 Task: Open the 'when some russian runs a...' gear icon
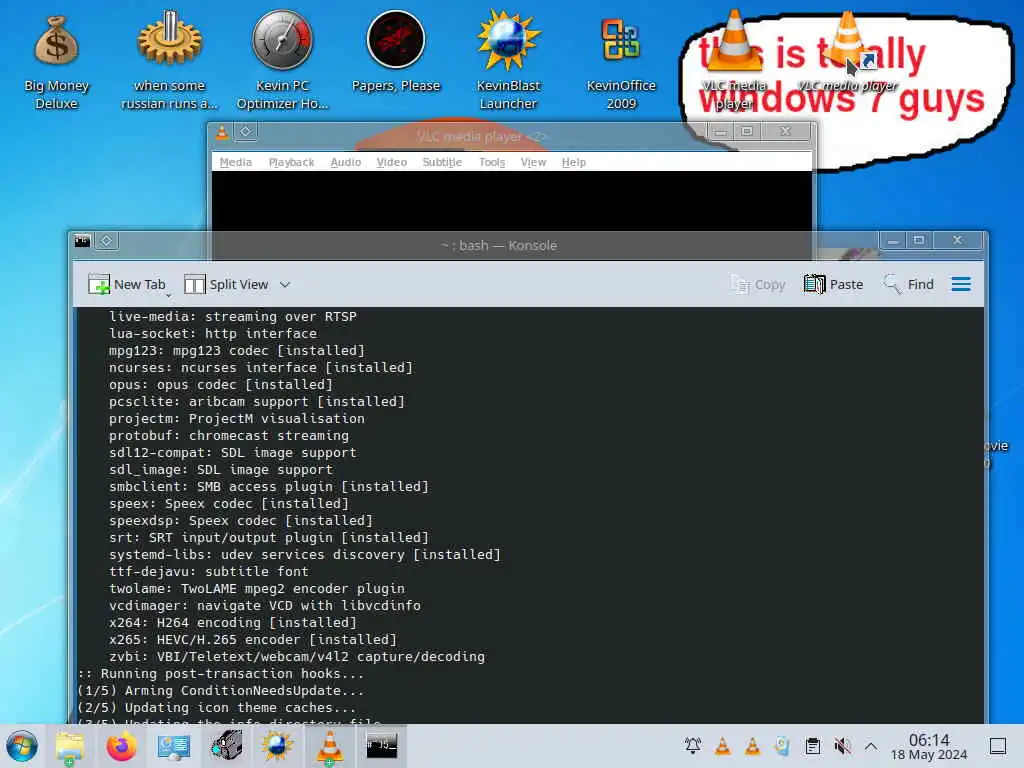[169, 61]
